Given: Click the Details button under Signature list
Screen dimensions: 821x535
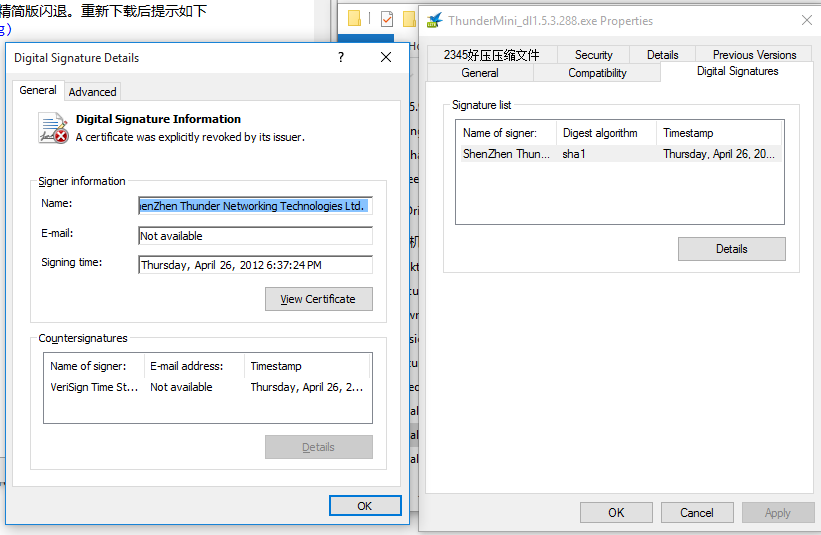Looking at the screenshot, I should (x=731, y=249).
